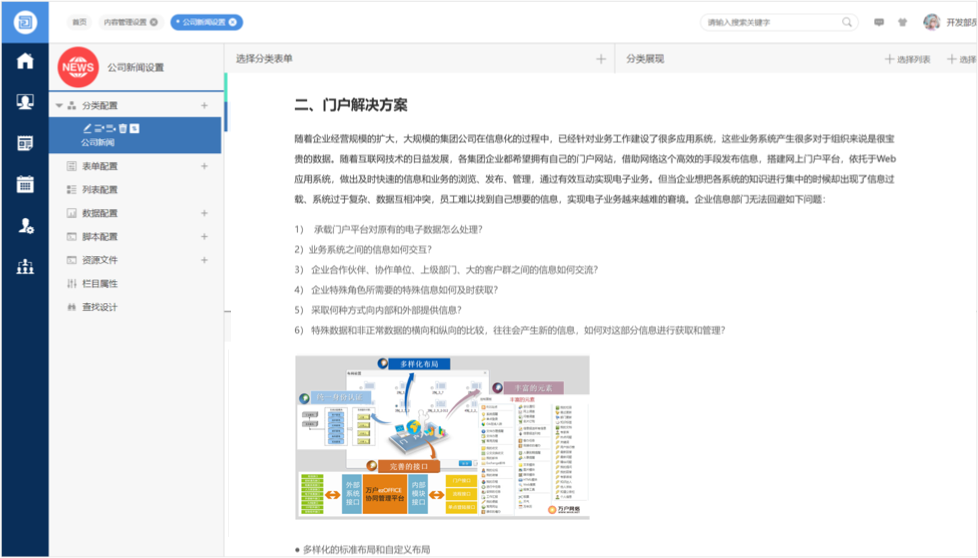
Task: Click the user avatar in the top right
Action: pos(931,22)
